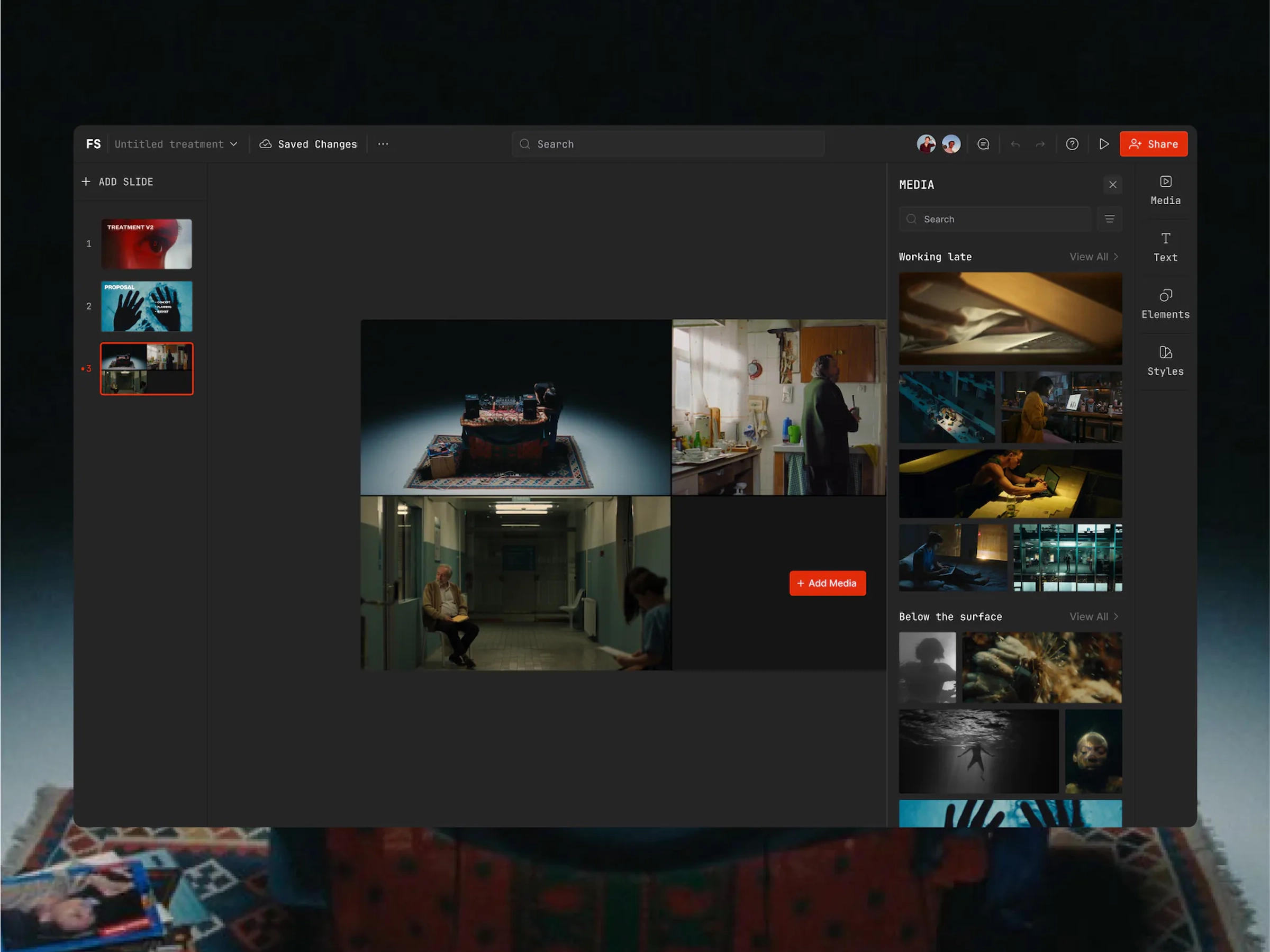The height and width of the screenshot is (952, 1270).
Task: View all Below the surface media
Action: click(x=1093, y=616)
